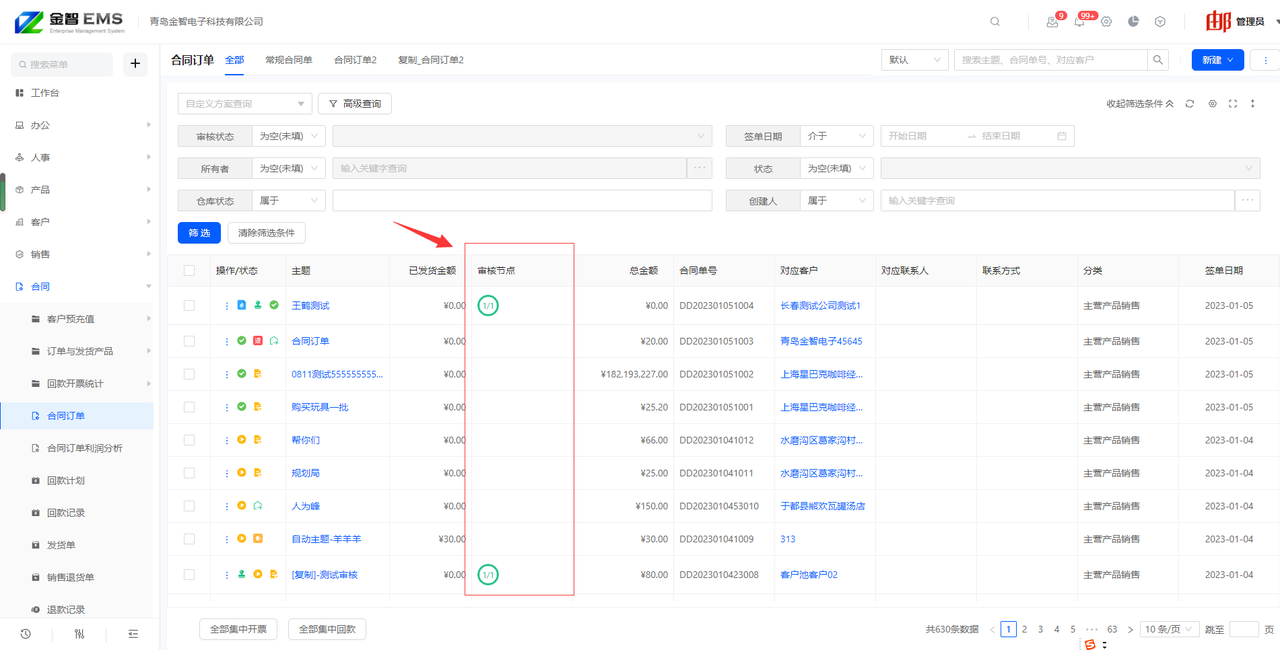Select checkbox for 王鹤测试 row

tap(189, 306)
